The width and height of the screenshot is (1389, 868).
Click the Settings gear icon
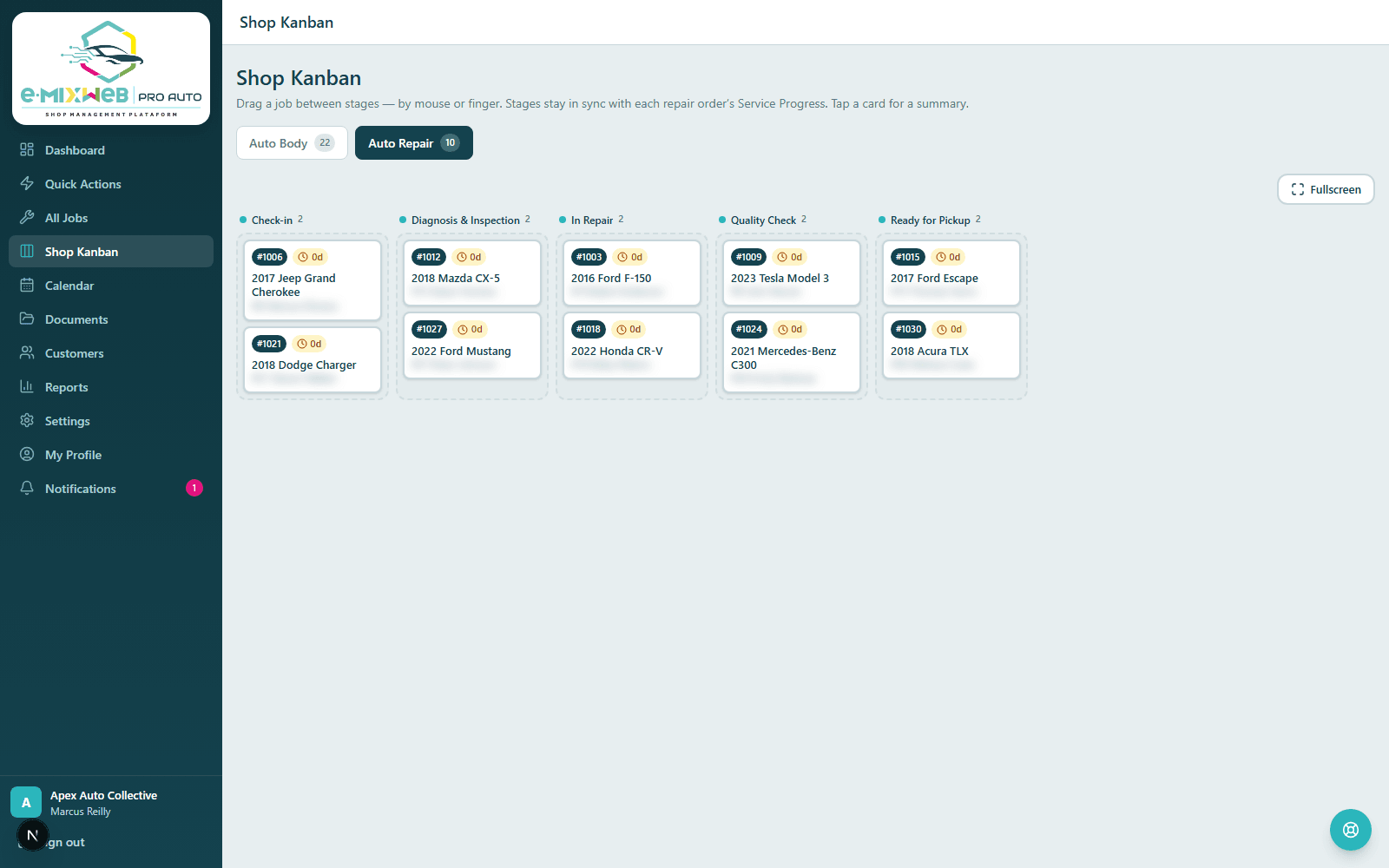(27, 421)
